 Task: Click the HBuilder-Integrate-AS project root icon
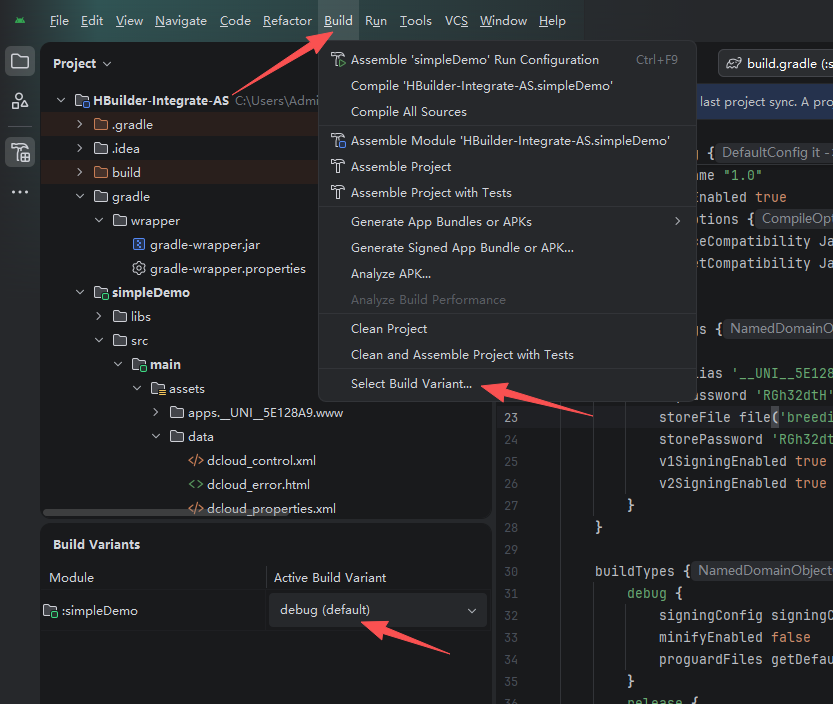pos(82,100)
